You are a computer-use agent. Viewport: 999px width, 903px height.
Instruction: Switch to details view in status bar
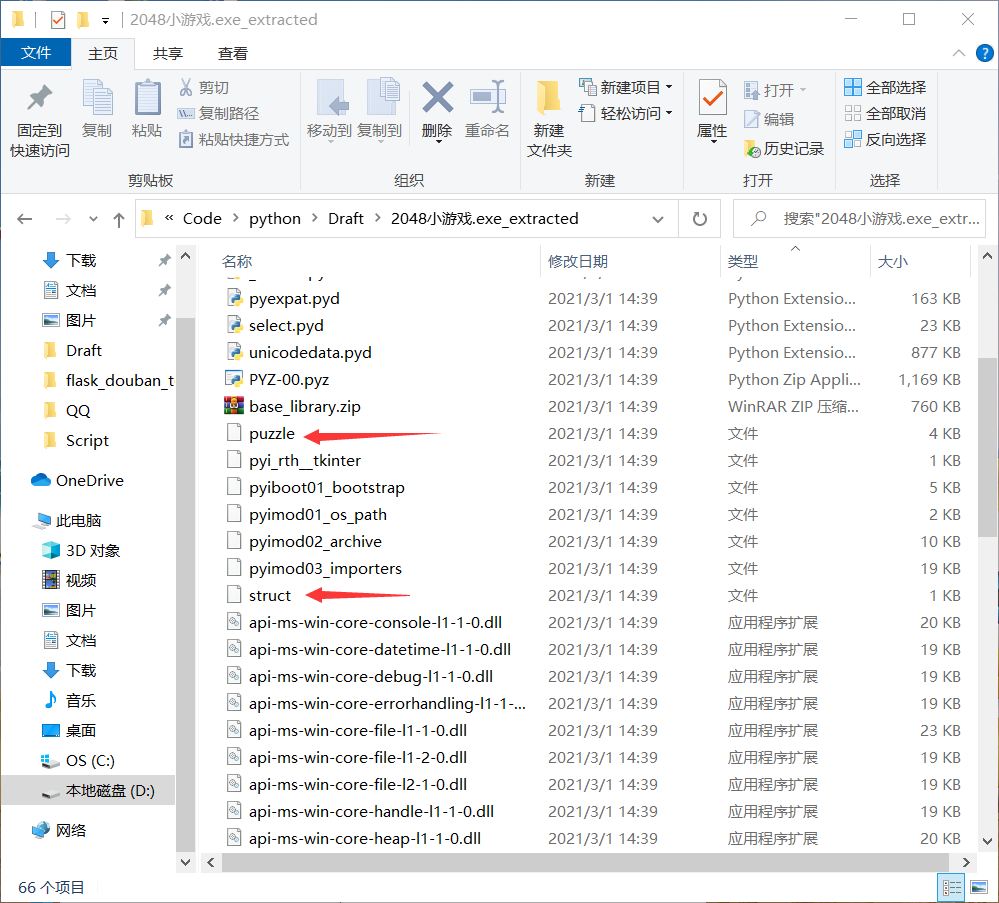click(x=952, y=886)
